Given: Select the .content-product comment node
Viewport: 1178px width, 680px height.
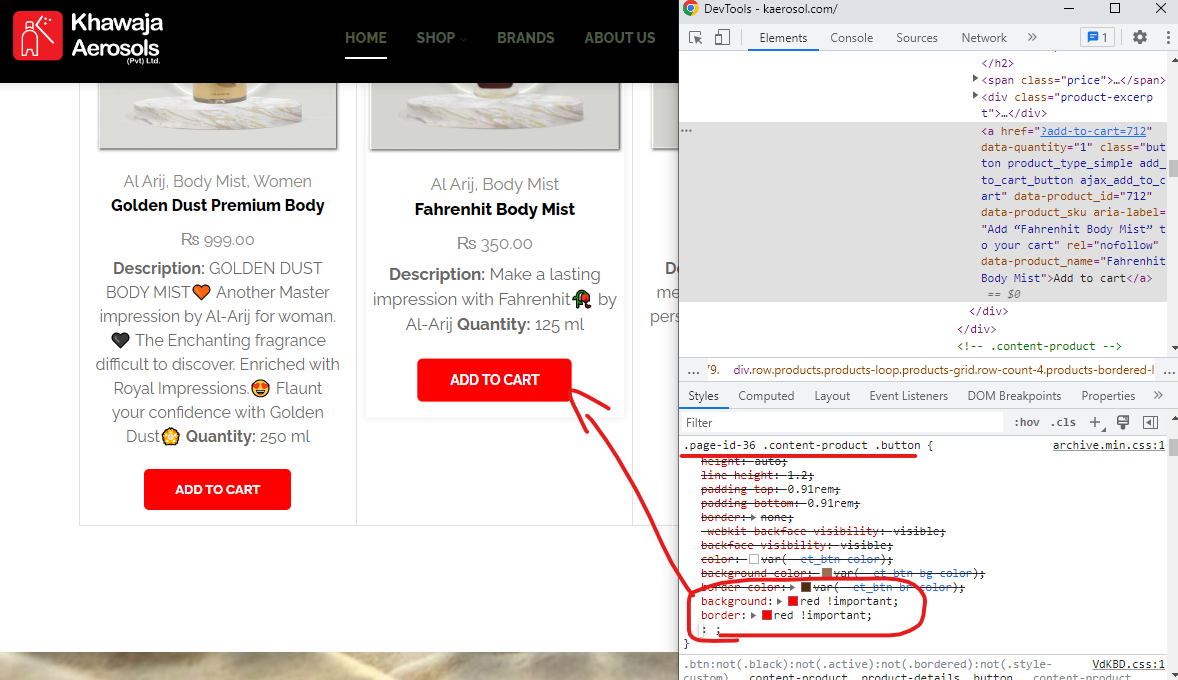Looking at the screenshot, I should (x=1039, y=346).
